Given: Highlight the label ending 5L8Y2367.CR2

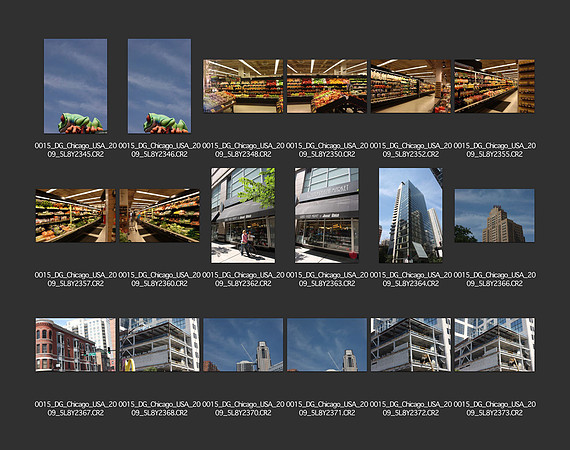Looking at the screenshot, I should point(76,409).
